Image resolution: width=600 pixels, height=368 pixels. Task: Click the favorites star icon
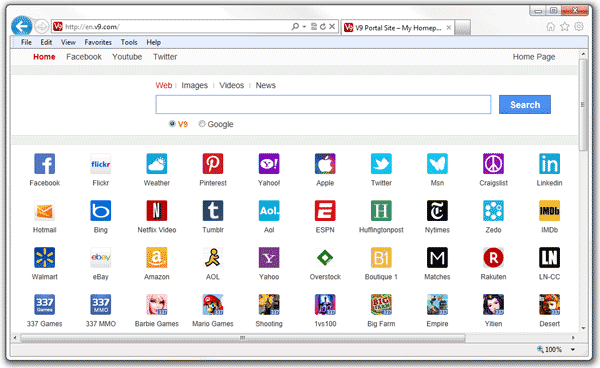click(x=565, y=26)
